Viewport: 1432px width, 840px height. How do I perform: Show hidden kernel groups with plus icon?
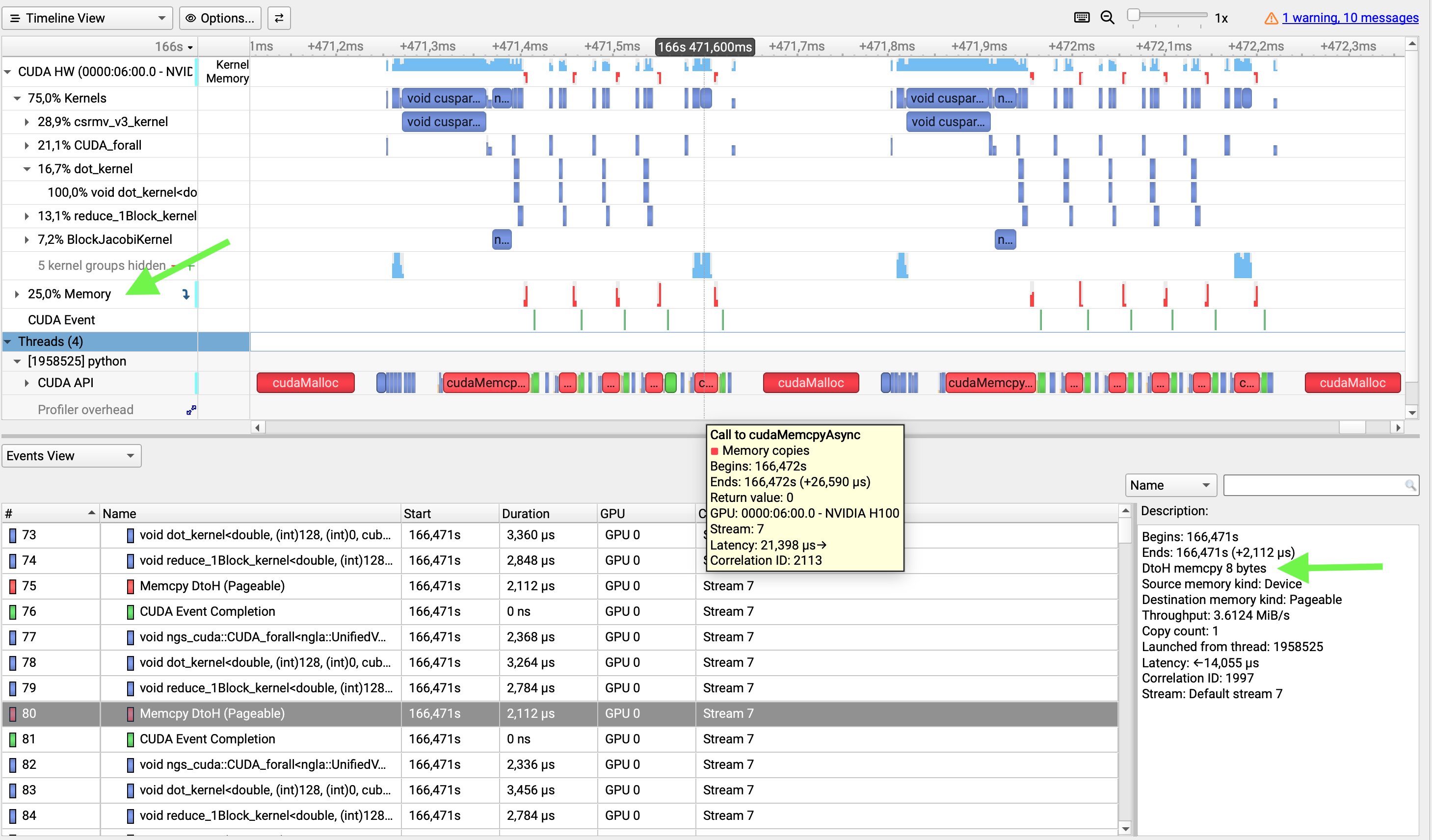coord(191,266)
